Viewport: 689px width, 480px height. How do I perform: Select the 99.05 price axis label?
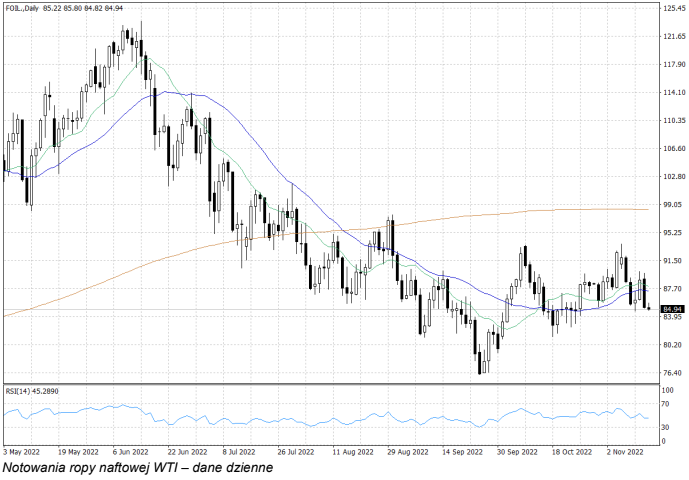671,205
